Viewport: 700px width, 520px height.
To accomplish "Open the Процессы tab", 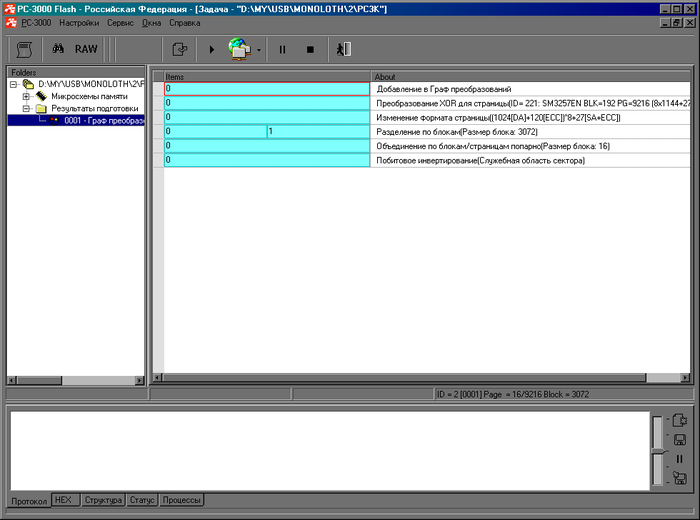I will 181,499.
